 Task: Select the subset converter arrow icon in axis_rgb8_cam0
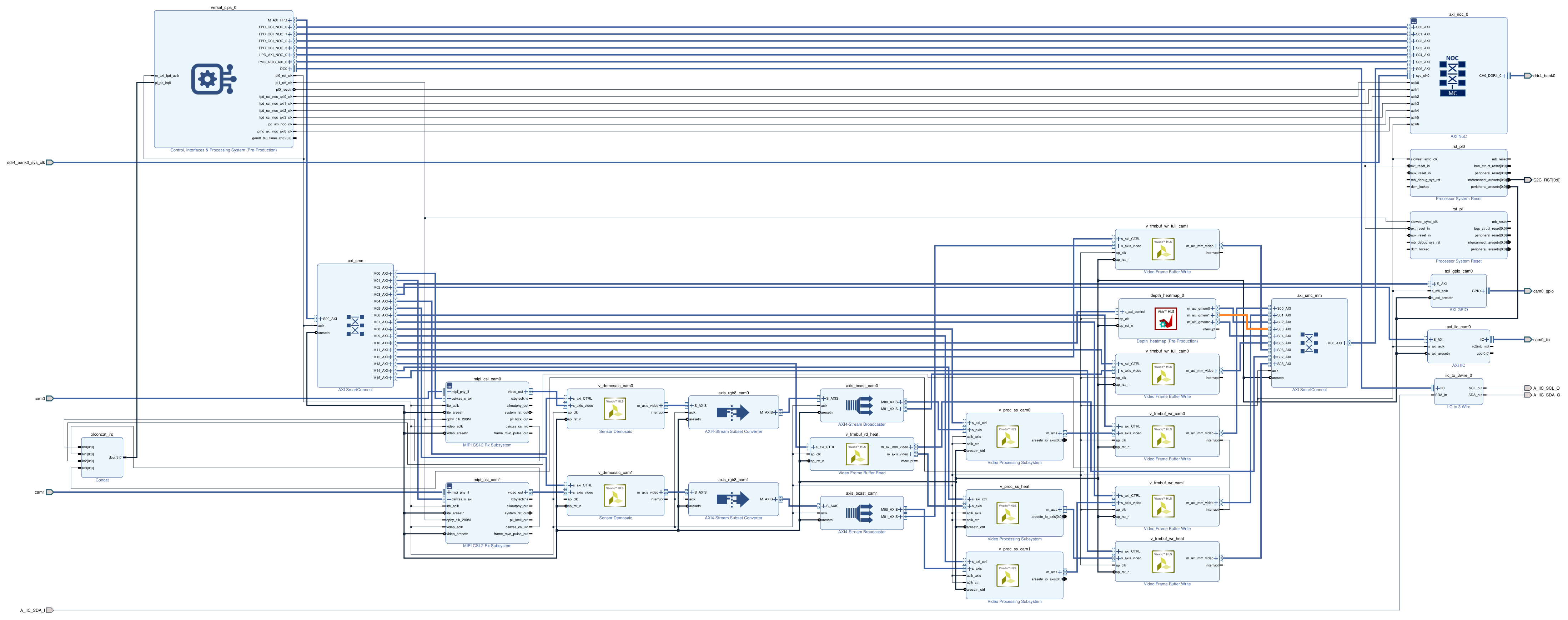coord(733,412)
